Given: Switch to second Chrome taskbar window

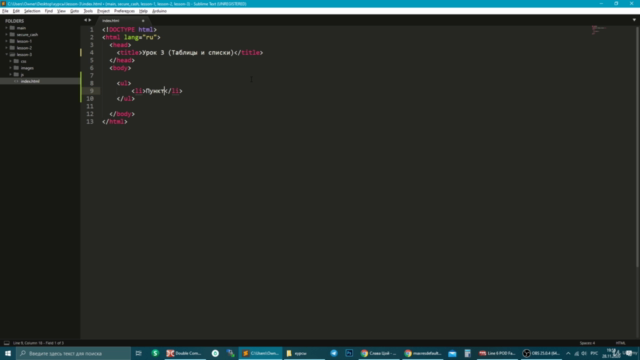Looking at the screenshot, I should [x=422, y=353].
